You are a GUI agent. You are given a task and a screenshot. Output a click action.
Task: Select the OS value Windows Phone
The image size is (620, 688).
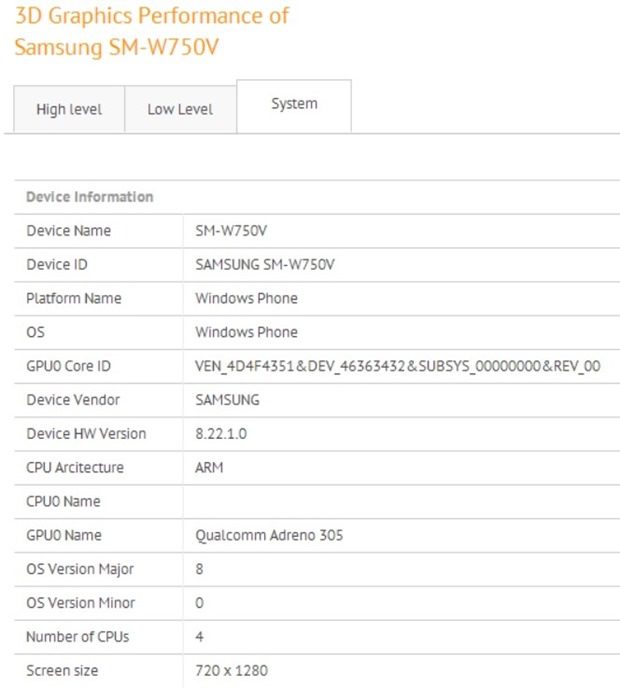247,332
